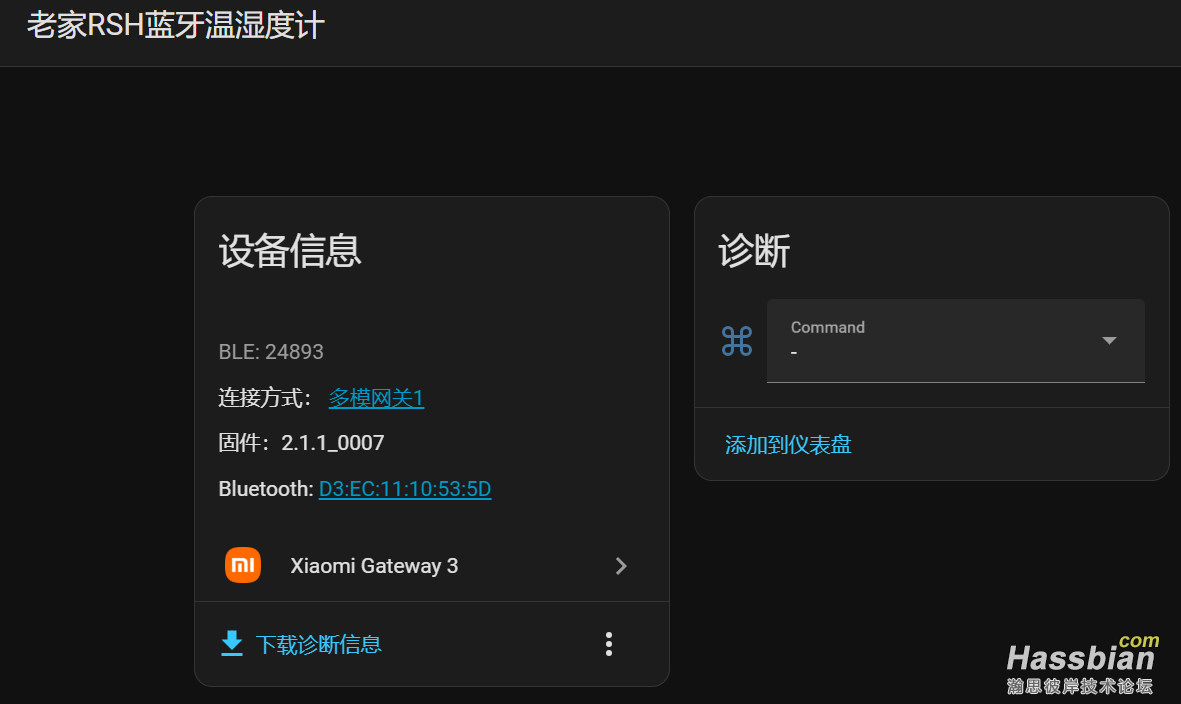
Task: Select the download arrow beside 下载诊断信息
Action: point(231,644)
